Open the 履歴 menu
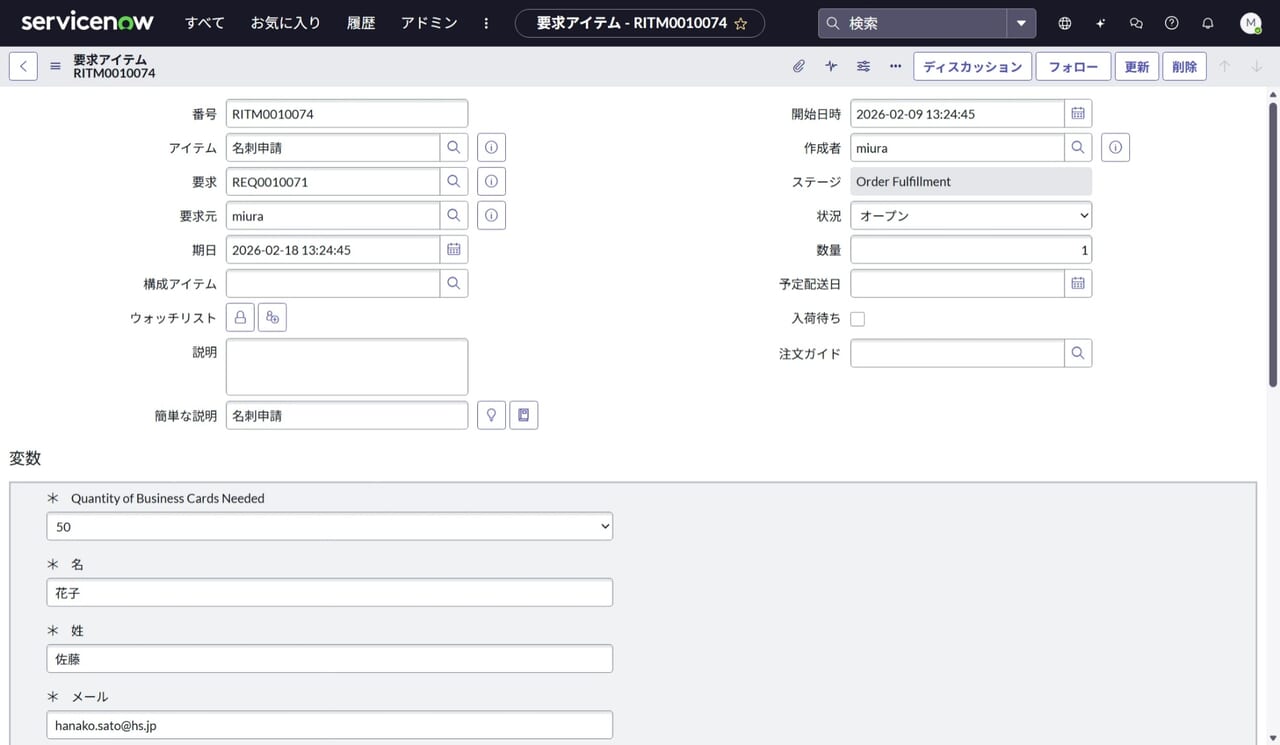The width and height of the screenshot is (1280, 745). click(360, 23)
